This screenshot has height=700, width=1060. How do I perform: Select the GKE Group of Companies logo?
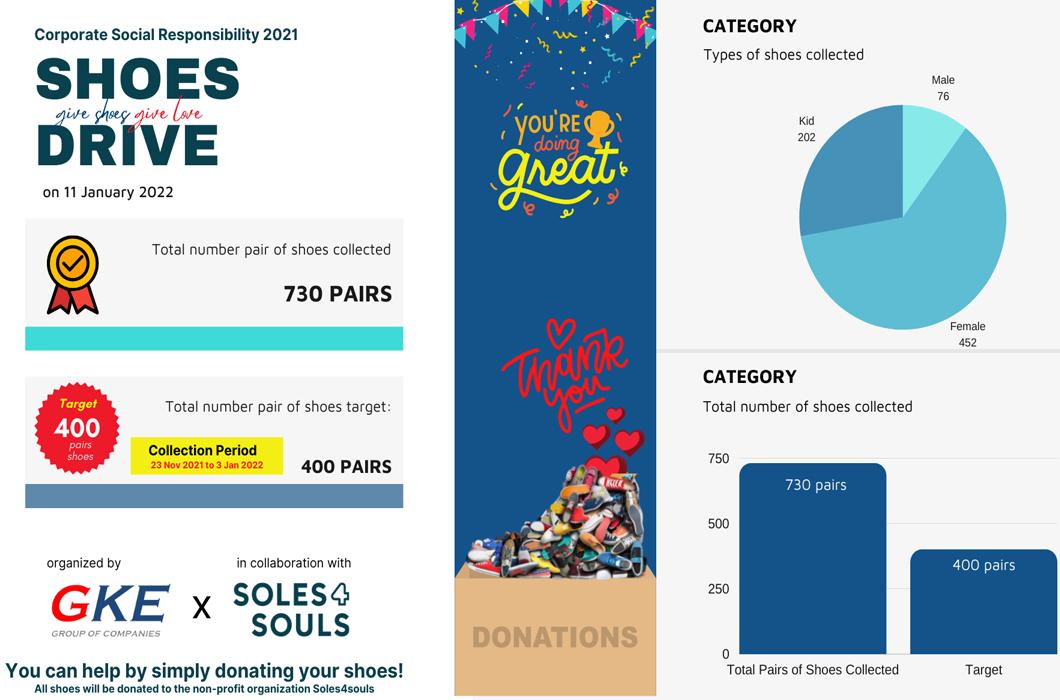110,610
